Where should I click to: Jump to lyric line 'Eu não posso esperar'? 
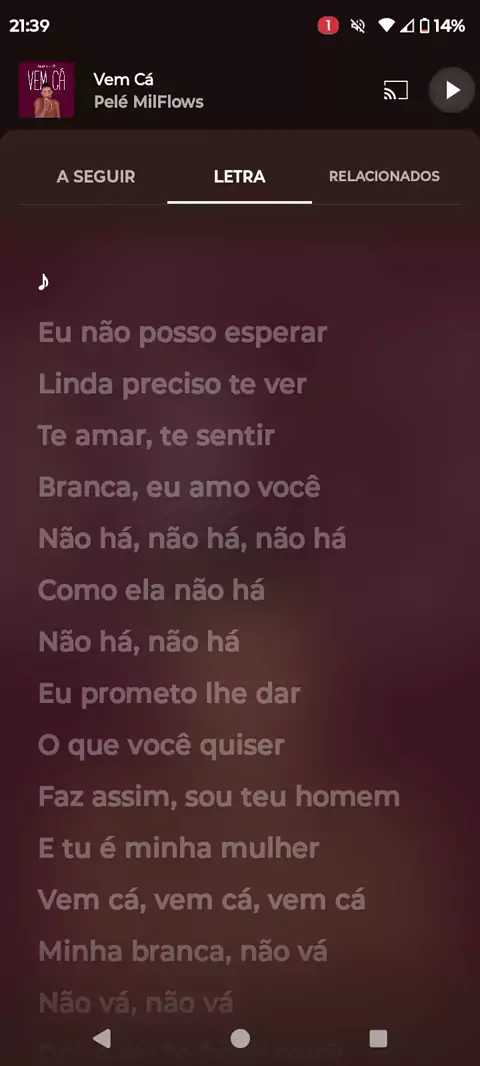[x=183, y=333]
